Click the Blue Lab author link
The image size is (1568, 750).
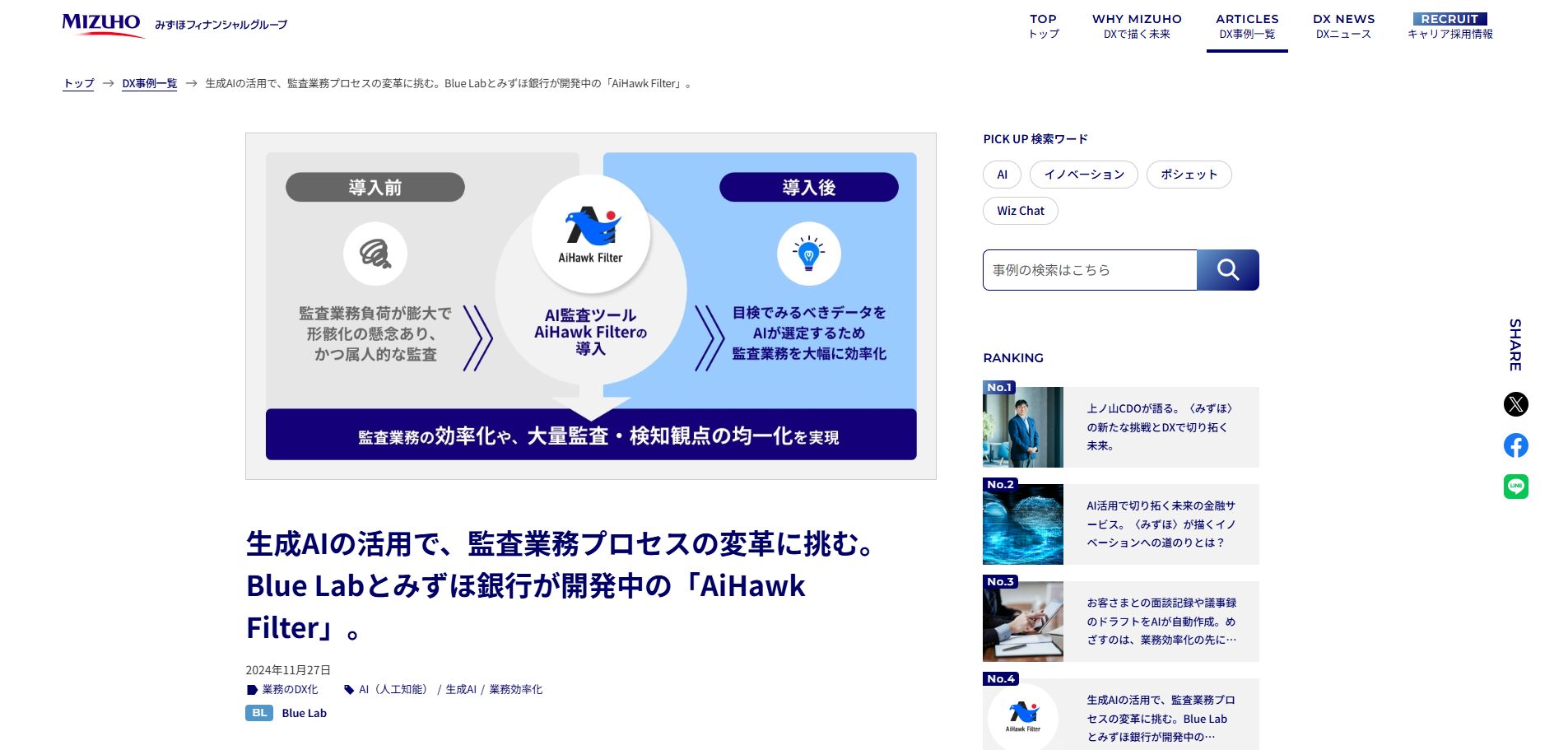304,713
